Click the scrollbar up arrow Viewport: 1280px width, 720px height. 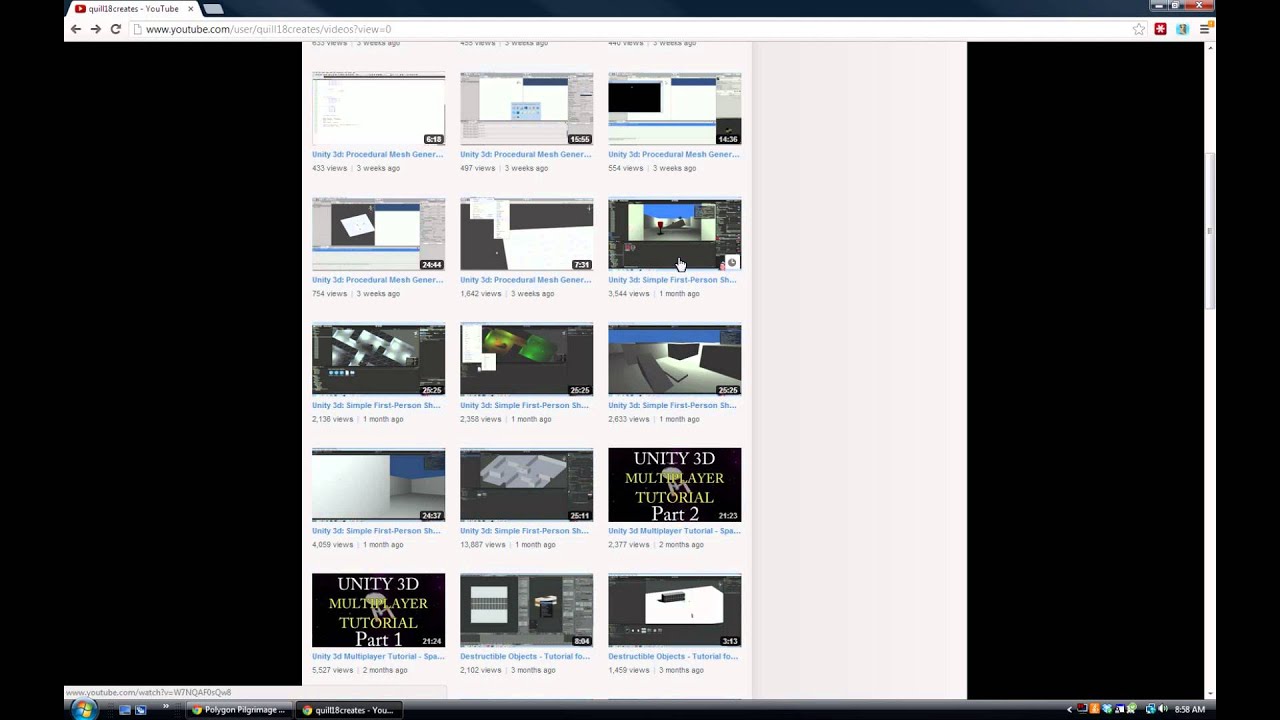click(x=1210, y=47)
